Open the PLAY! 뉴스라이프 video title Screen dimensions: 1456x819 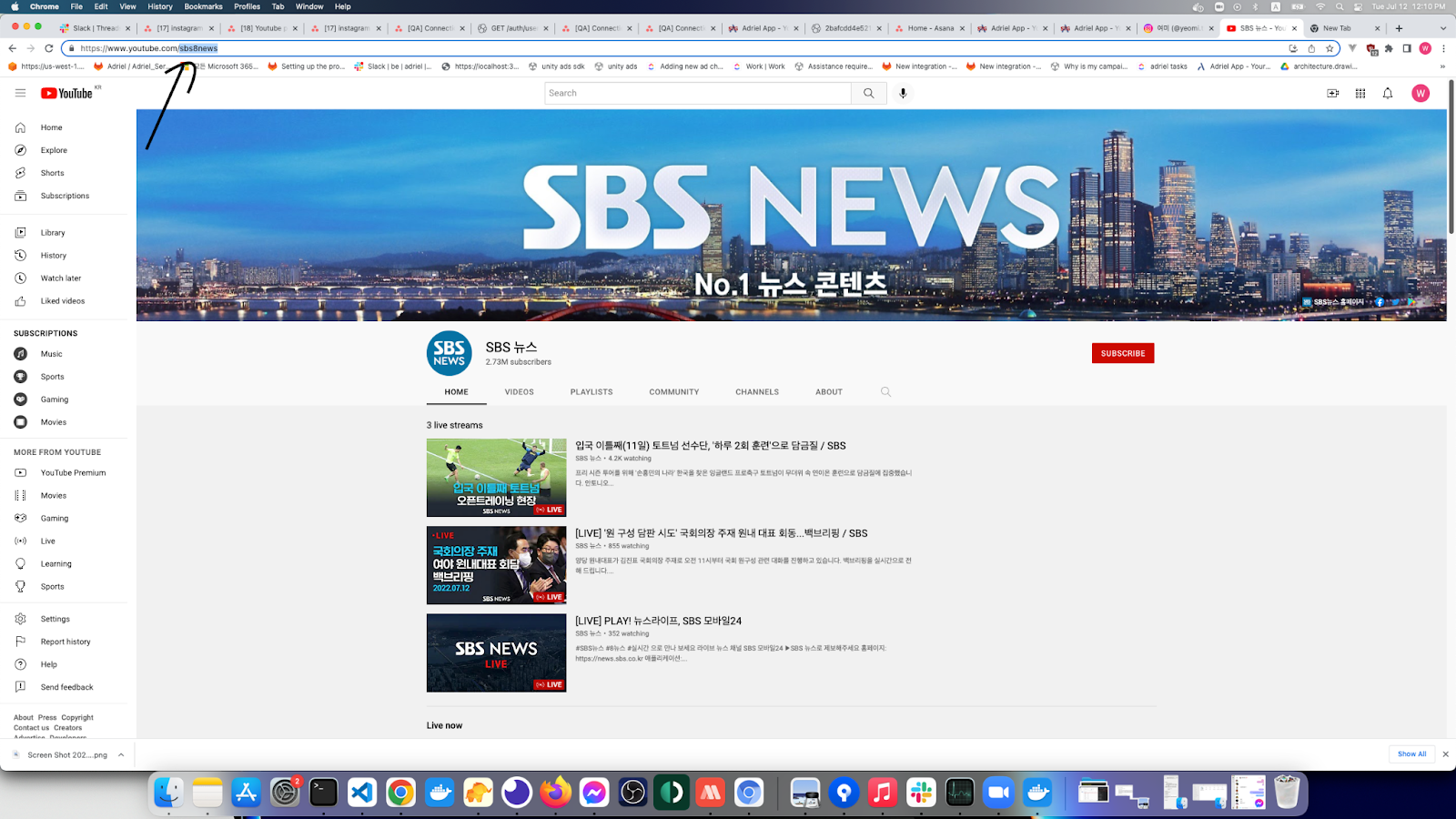pyautogui.click(x=659, y=621)
